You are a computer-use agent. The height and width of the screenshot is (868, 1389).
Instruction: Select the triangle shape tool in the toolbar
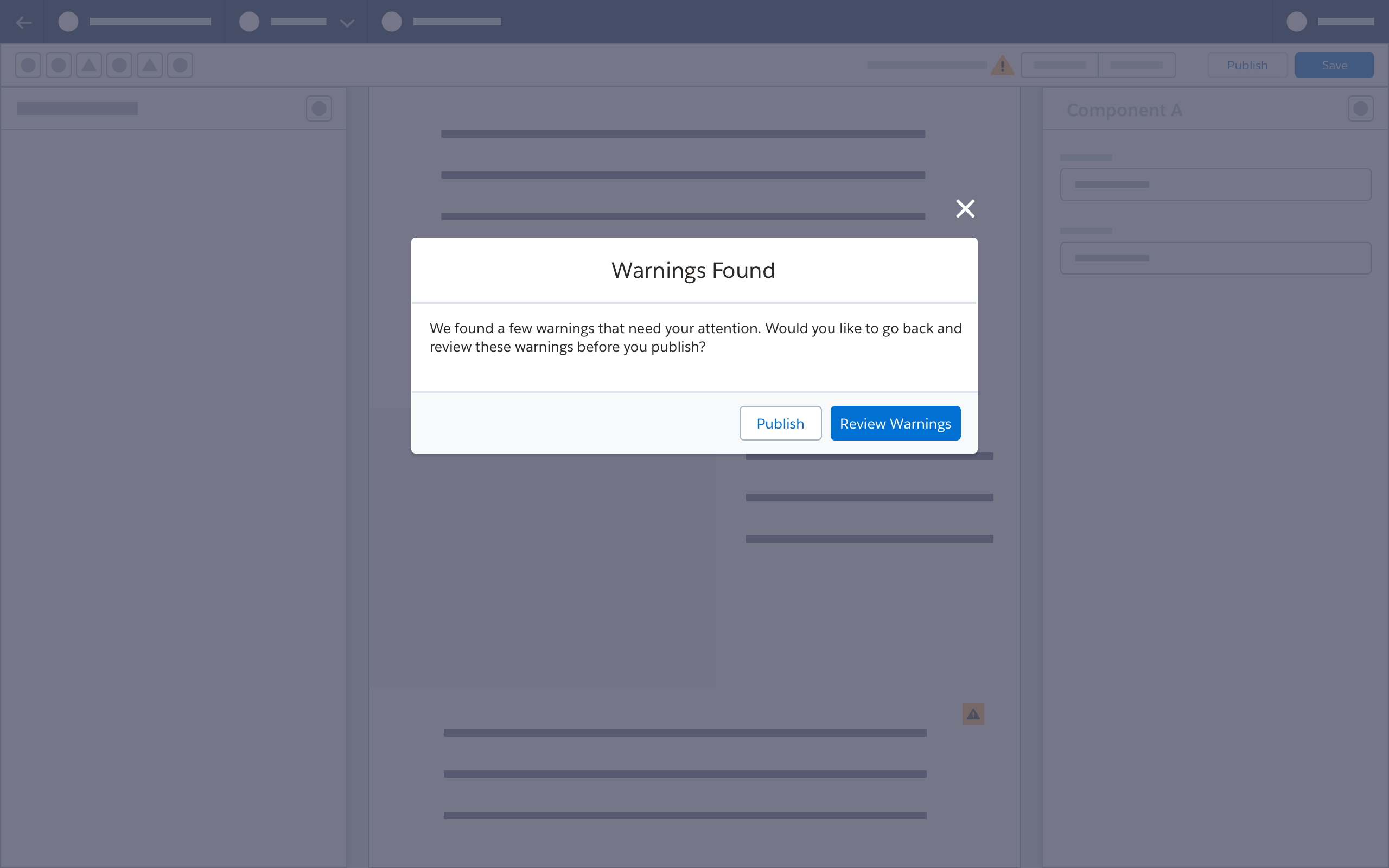pyautogui.click(x=89, y=65)
